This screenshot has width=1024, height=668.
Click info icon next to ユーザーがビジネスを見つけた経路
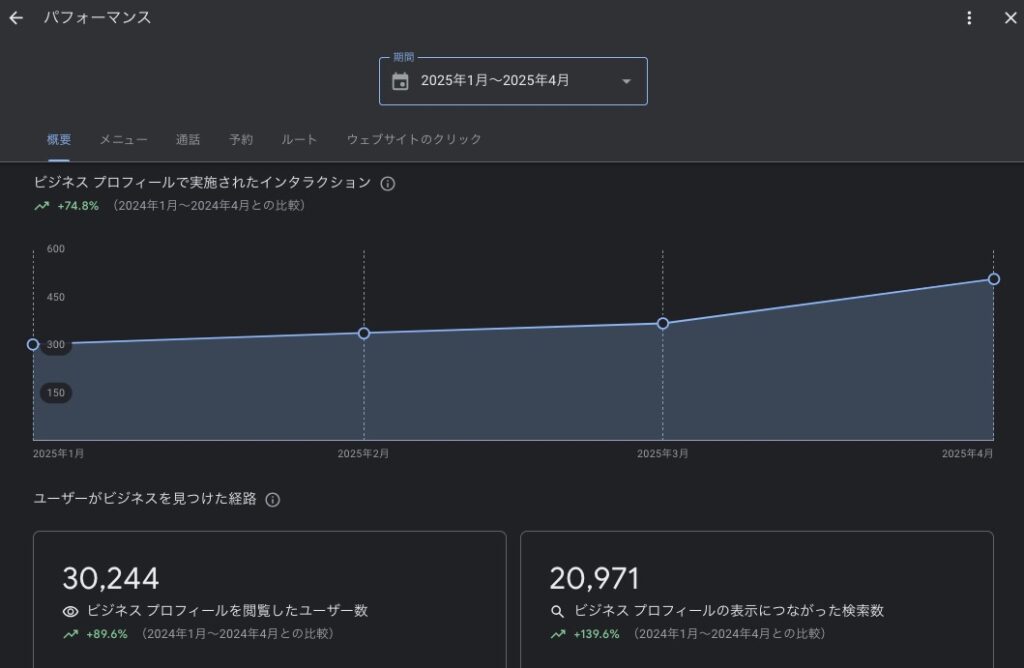click(x=273, y=500)
